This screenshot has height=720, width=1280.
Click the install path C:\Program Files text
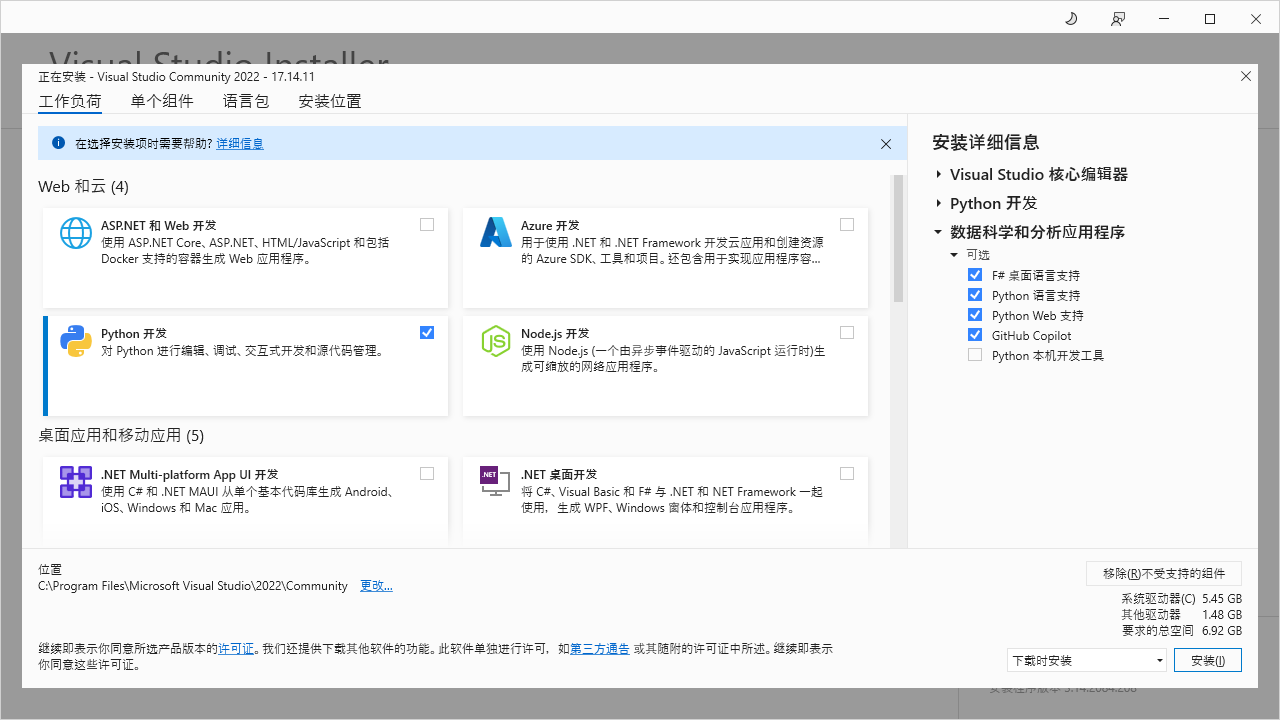193,586
